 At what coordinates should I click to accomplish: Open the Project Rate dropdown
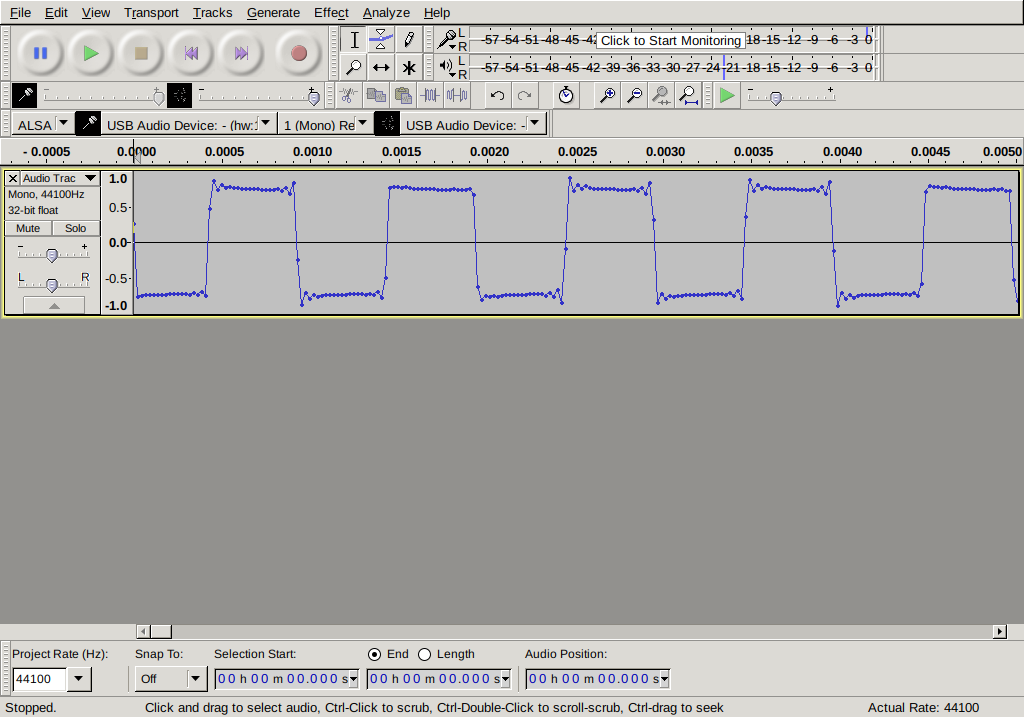(78, 679)
